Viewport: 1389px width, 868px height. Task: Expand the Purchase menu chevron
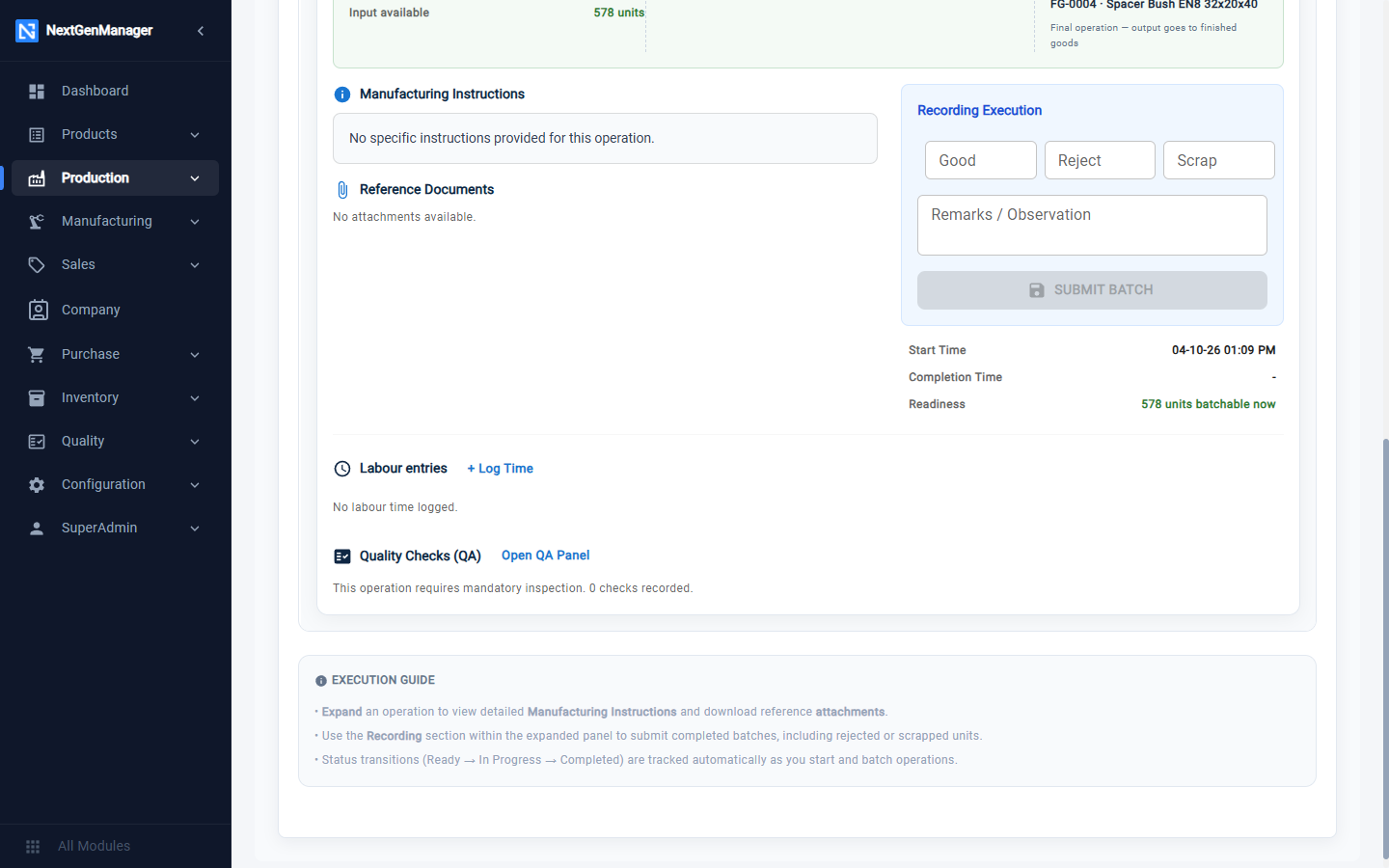195,355
